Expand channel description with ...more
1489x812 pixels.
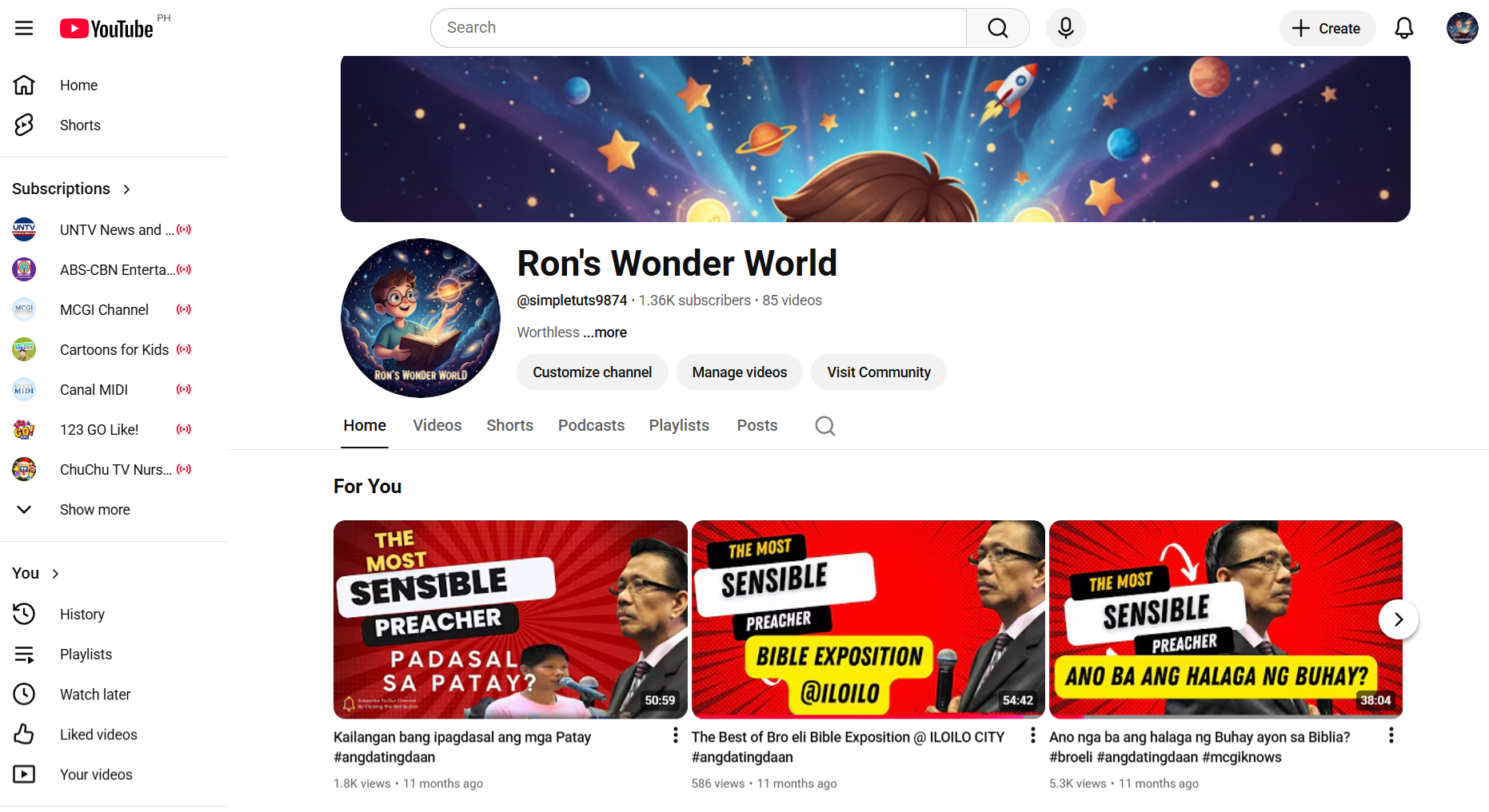click(605, 332)
